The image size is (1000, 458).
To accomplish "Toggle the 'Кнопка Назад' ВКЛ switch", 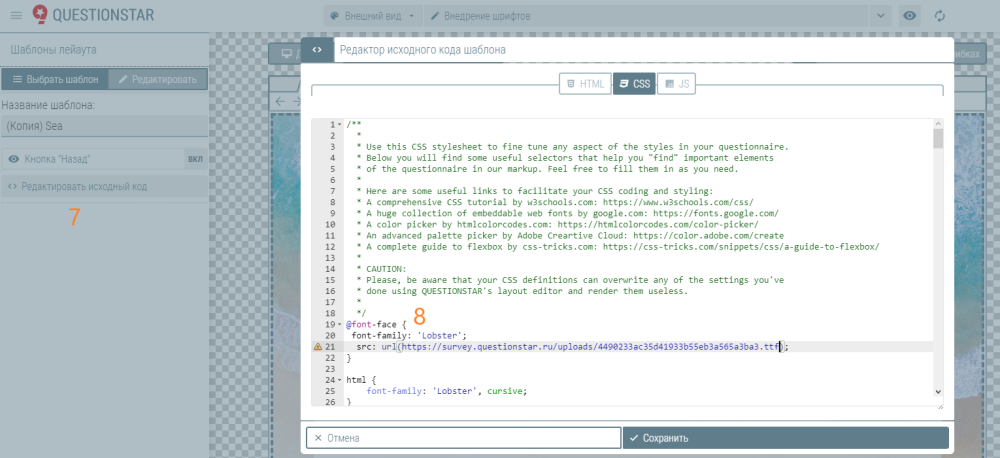I will click(x=195, y=159).
